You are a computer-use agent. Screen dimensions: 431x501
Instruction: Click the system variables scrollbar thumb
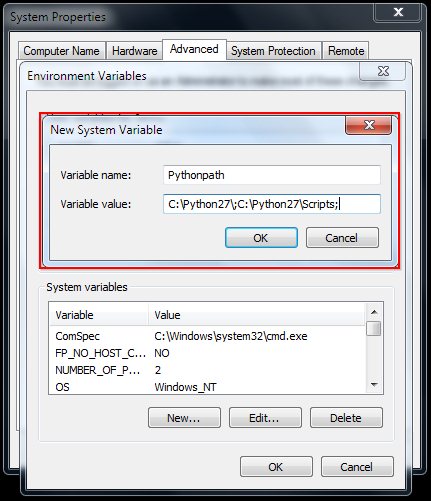(373, 328)
